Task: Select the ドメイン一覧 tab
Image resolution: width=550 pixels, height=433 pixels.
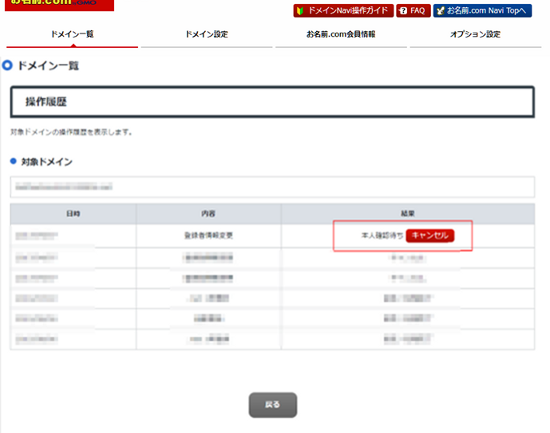Action: click(72, 35)
